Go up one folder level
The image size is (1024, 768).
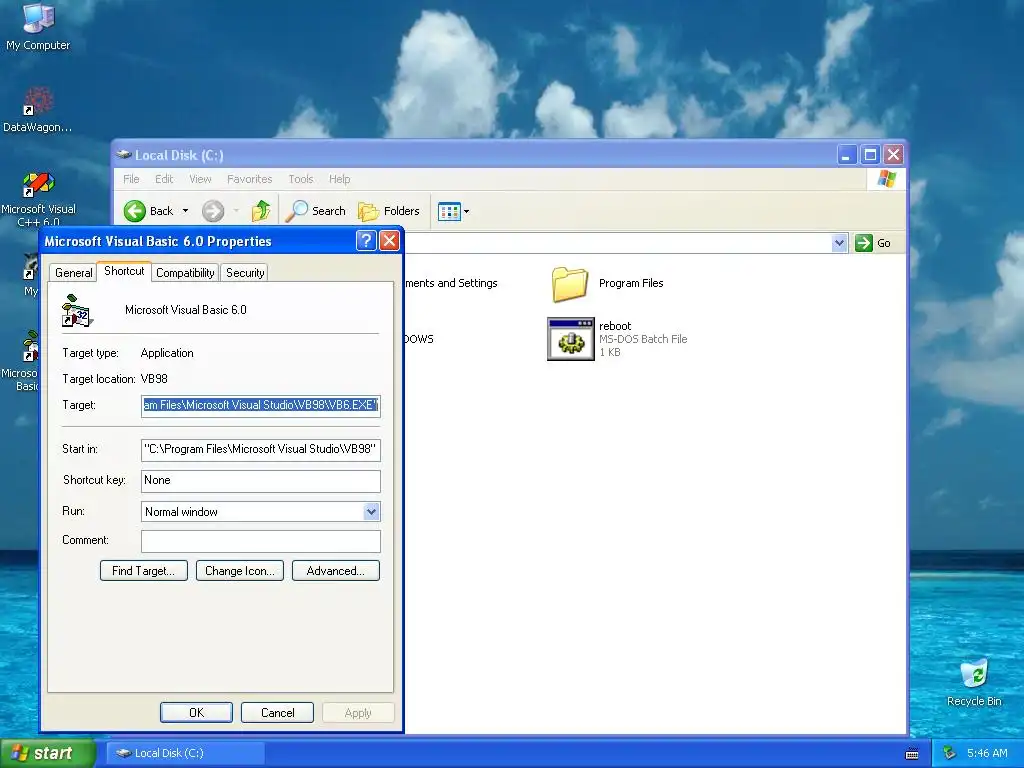[261, 211]
